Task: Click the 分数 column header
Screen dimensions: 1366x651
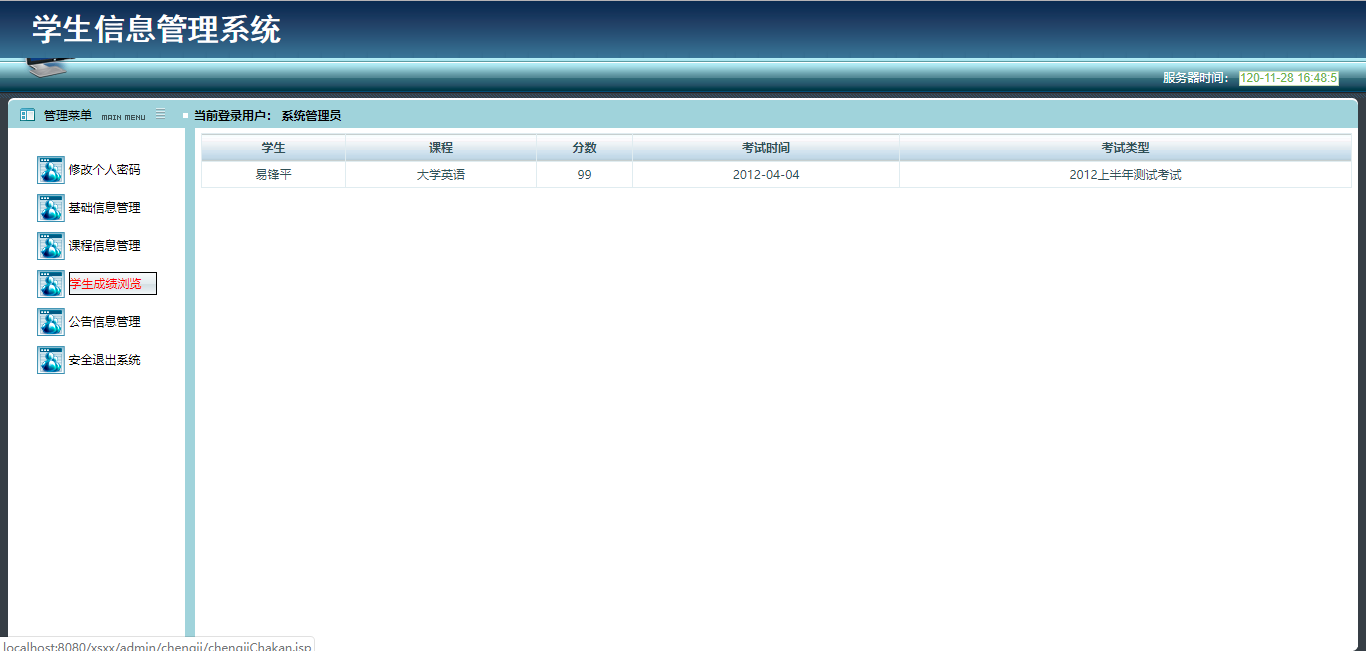Action: [584, 148]
